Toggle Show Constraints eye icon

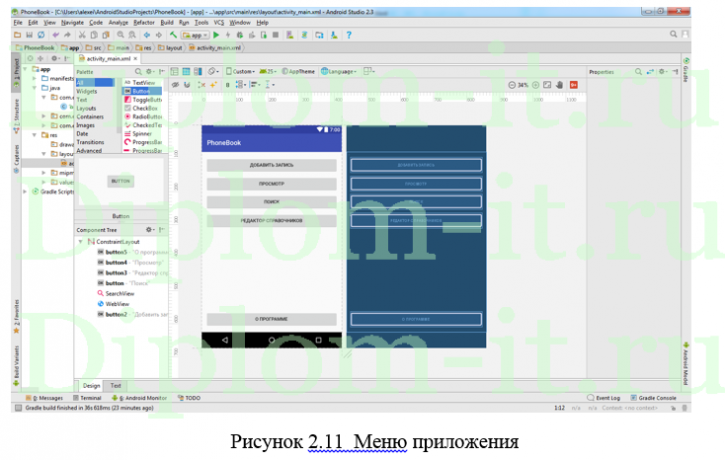pos(175,85)
